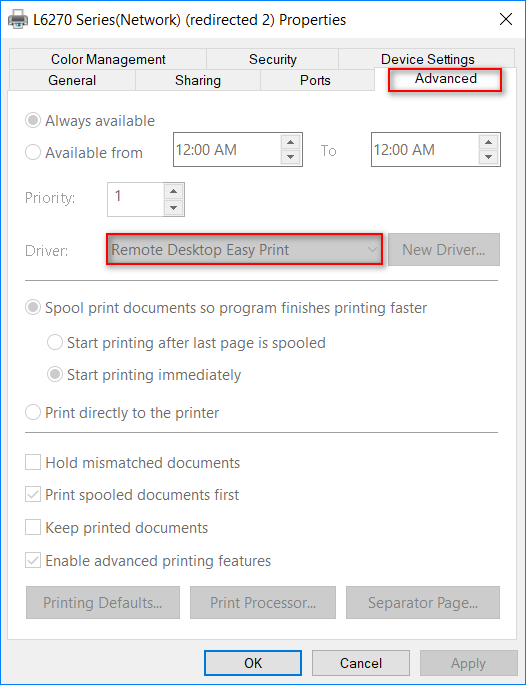Image resolution: width=526 pixels, height=685 pixels.
Task: Confirm with the OK button
Action: click(x=253, y=663)
